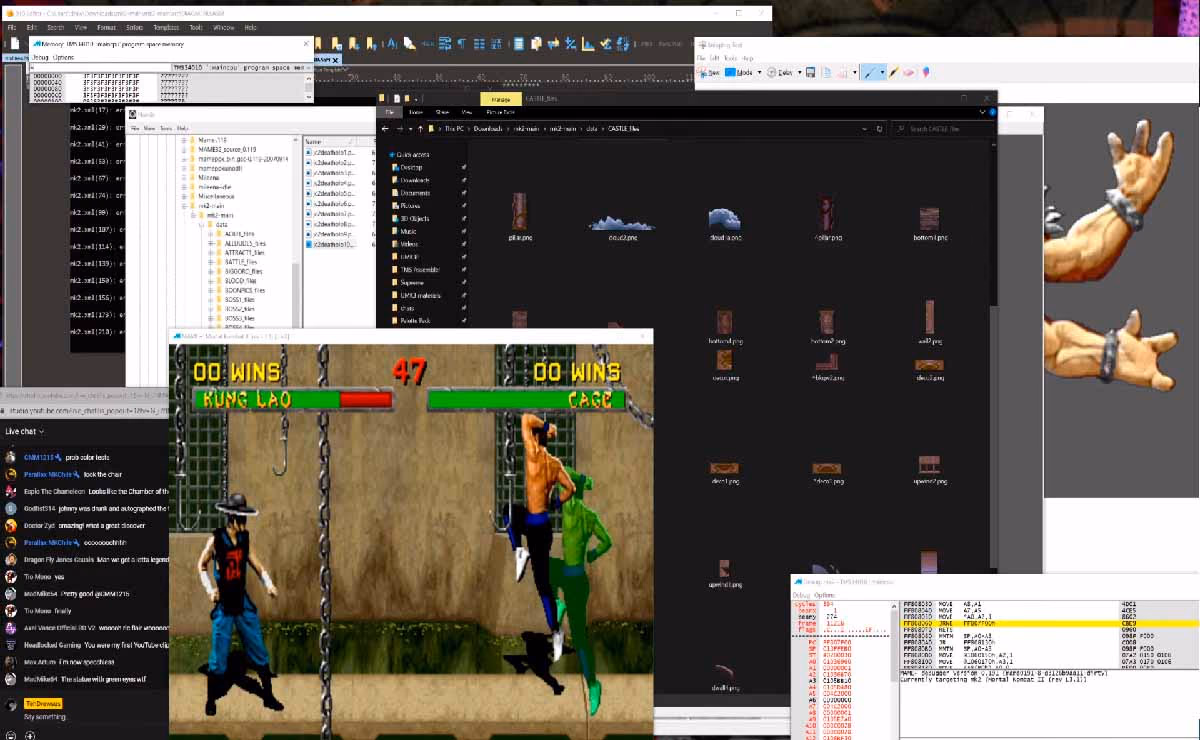This screenshot has height=740, width=1200.
Task: Open the File menu in Snipping Tool
Action: click(702, 58)
